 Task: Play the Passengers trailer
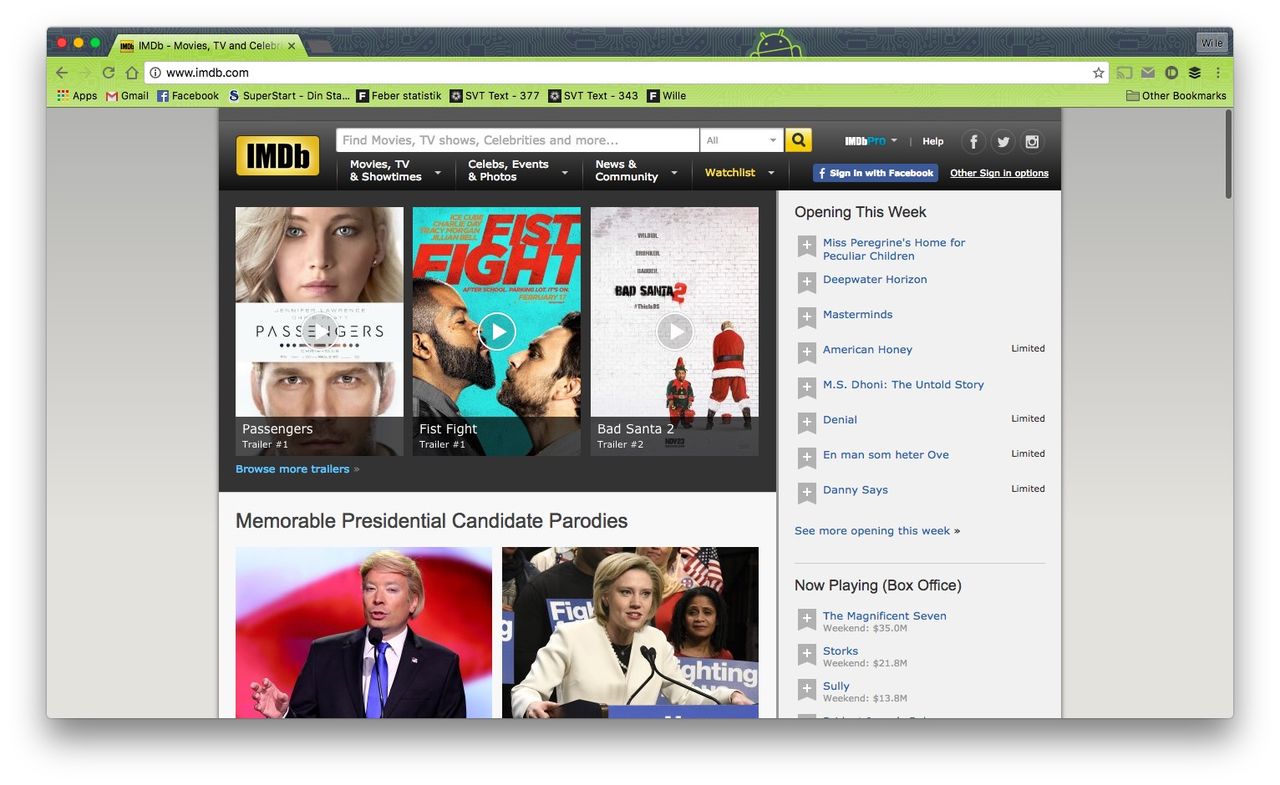click(319, 331)
